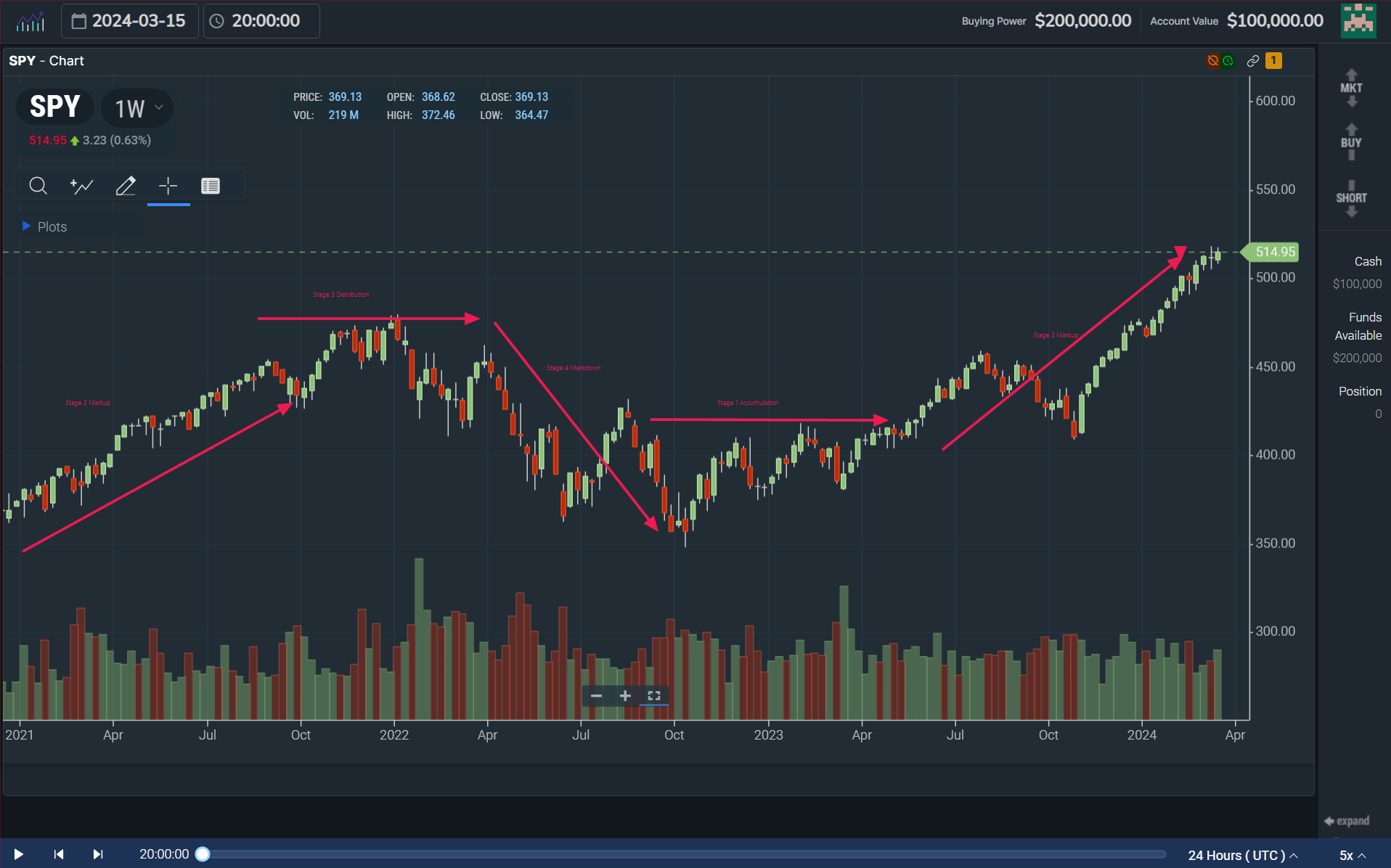Toggle fullscreen chart with expand icon
Screen dimensions: 1391x868
pyautogui.click(x=653, y=695)
